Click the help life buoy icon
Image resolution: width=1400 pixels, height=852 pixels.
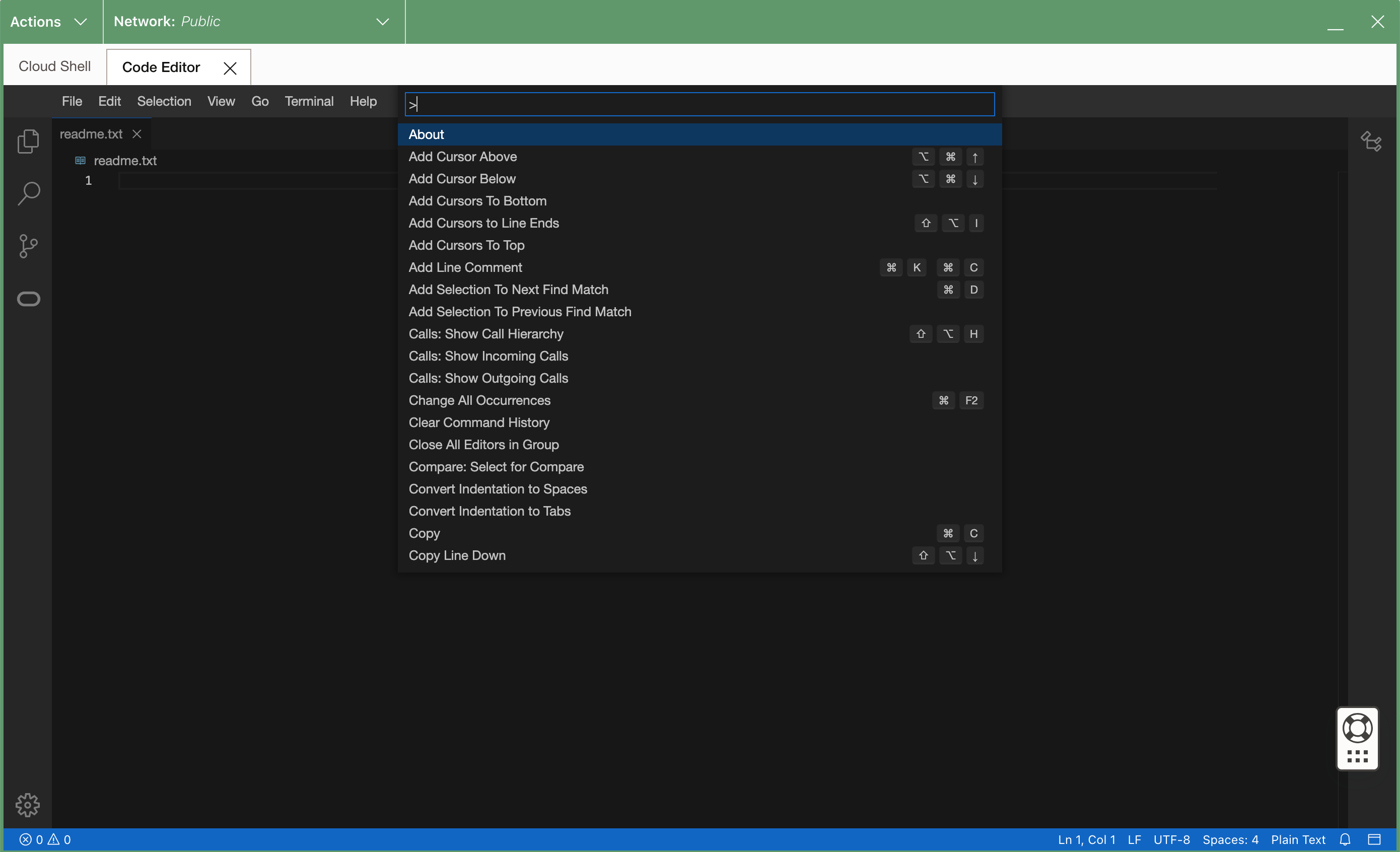point(1357,728)
